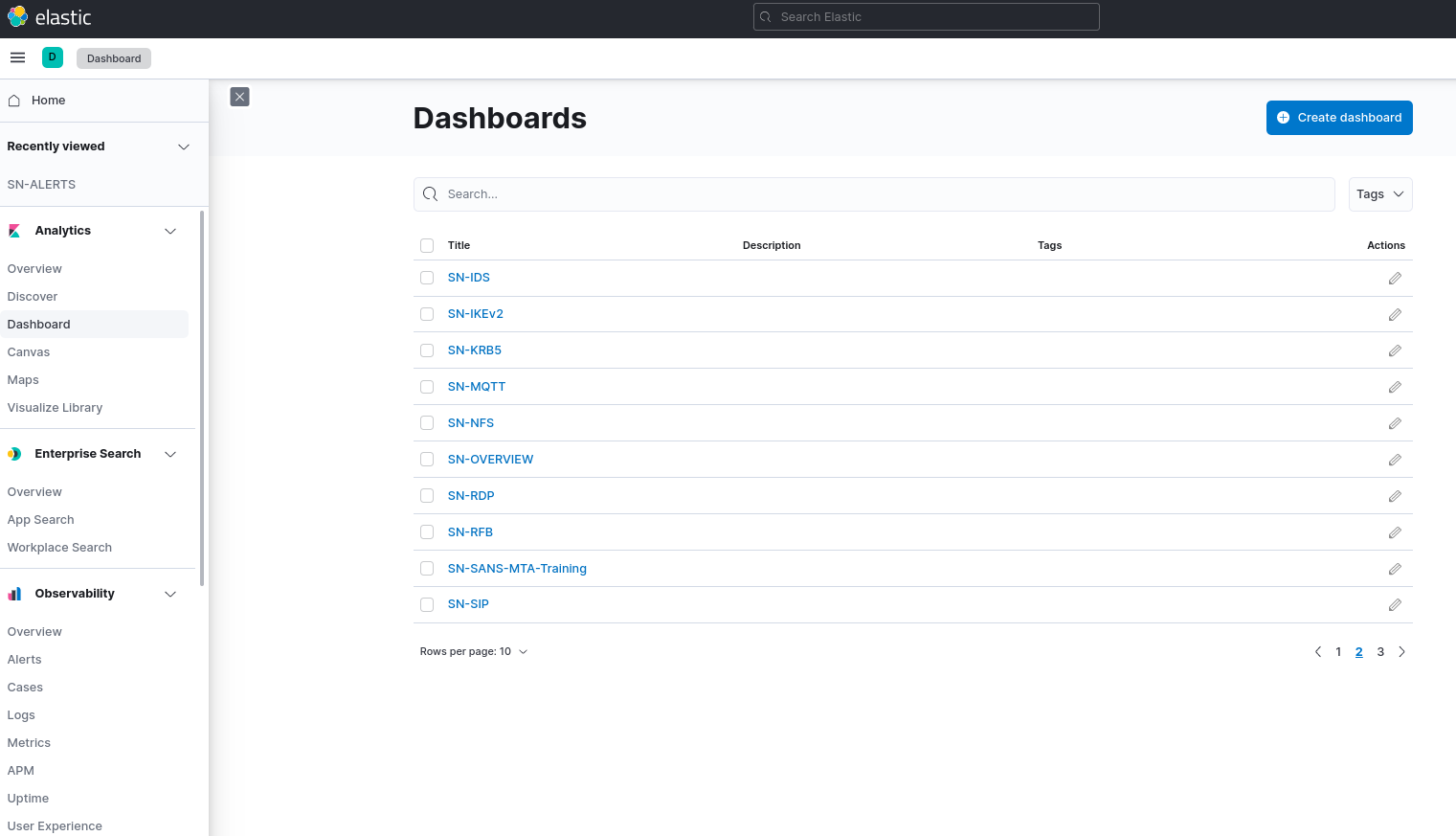Open Canvas from the sidebar
This screenshot has height=836, width=1456.
pos(29,352)
